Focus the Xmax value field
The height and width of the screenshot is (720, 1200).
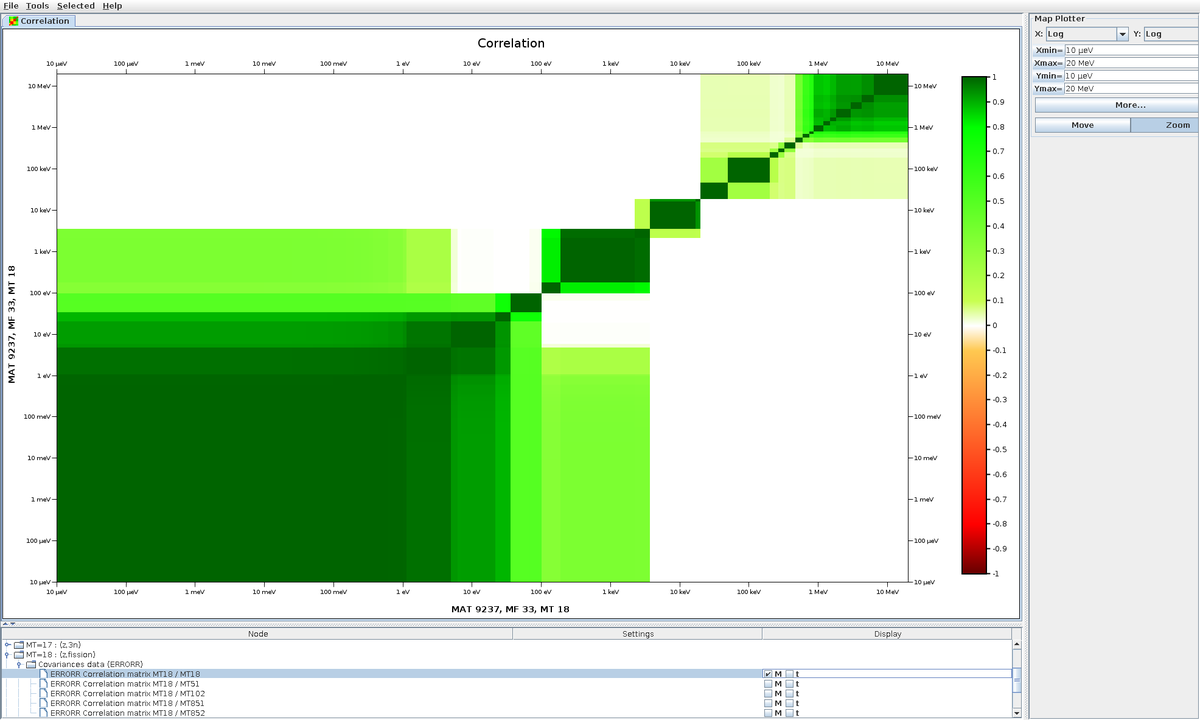1131,62
